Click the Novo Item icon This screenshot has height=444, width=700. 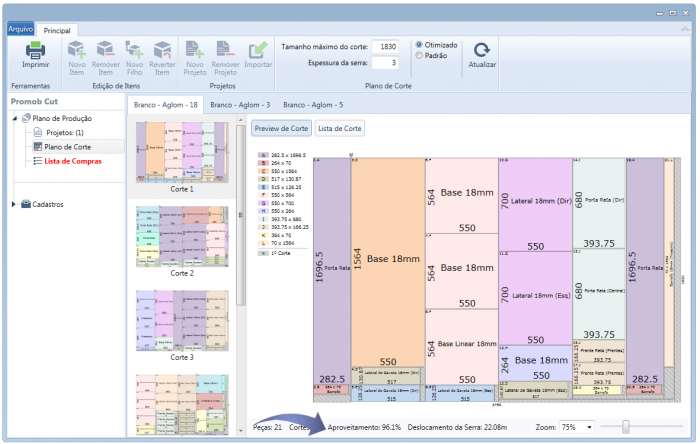[x=77, y=50]
